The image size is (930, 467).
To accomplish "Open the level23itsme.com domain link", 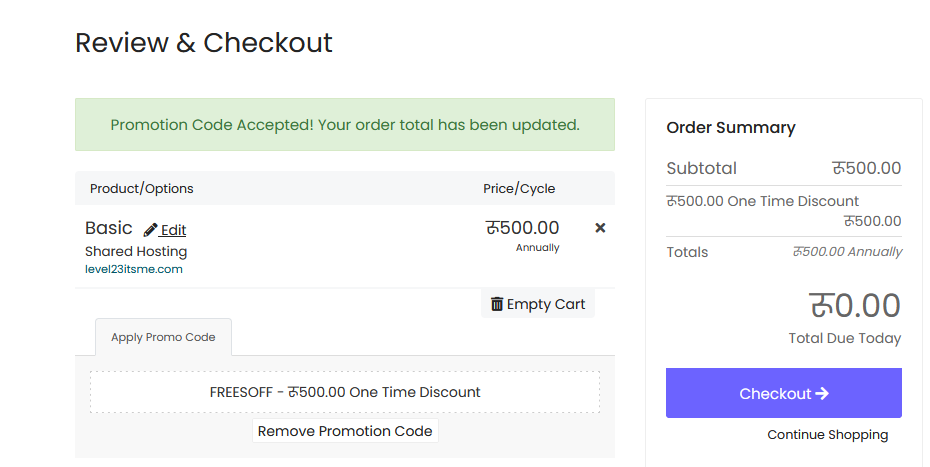I will click(133, 269).
